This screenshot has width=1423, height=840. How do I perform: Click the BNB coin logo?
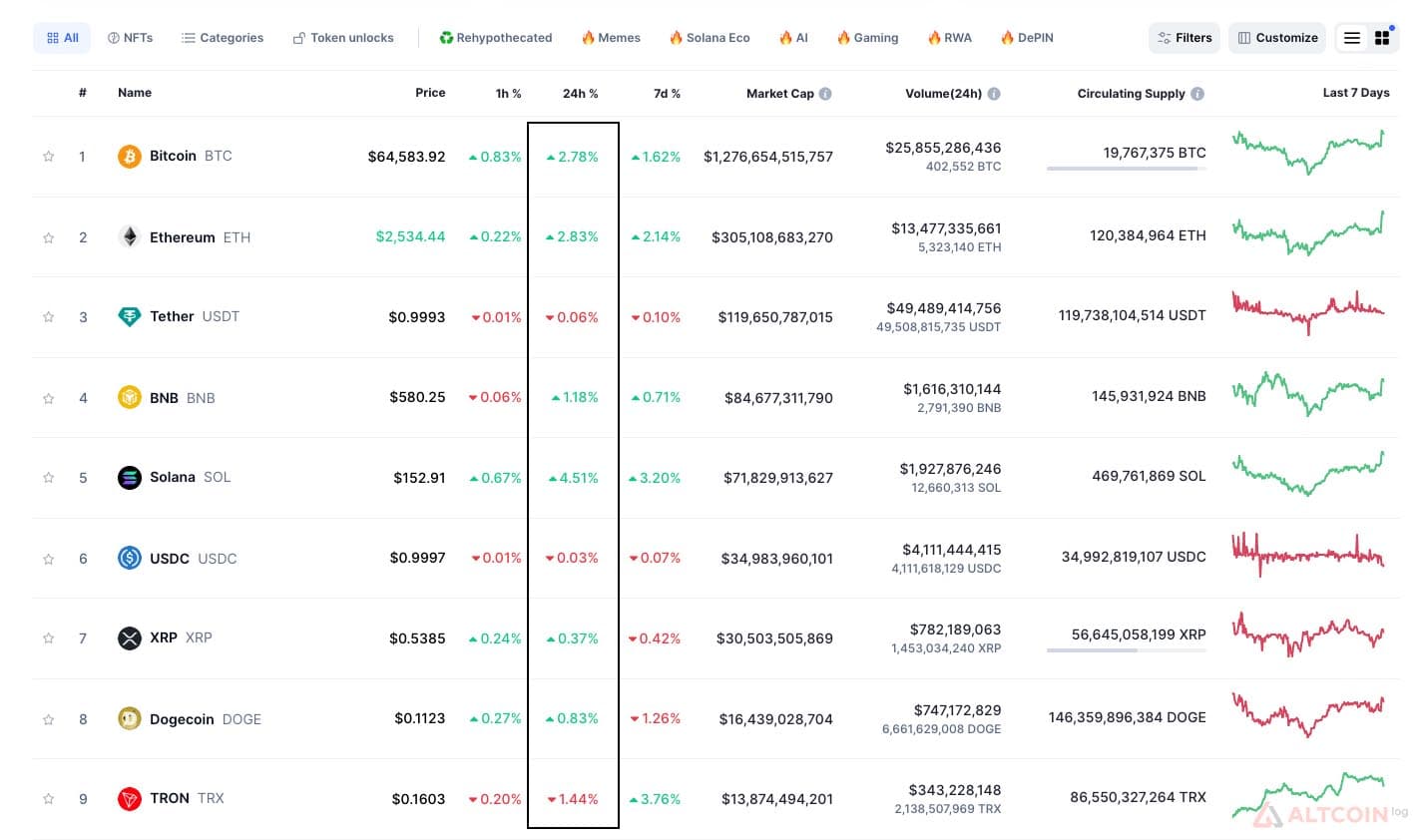130,397
